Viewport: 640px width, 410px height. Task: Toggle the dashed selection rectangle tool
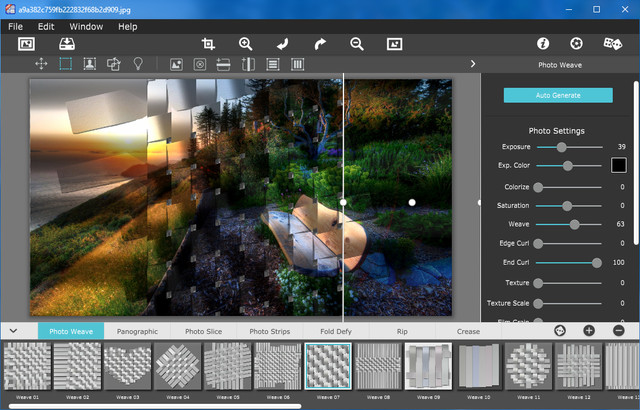coord(65,64)
